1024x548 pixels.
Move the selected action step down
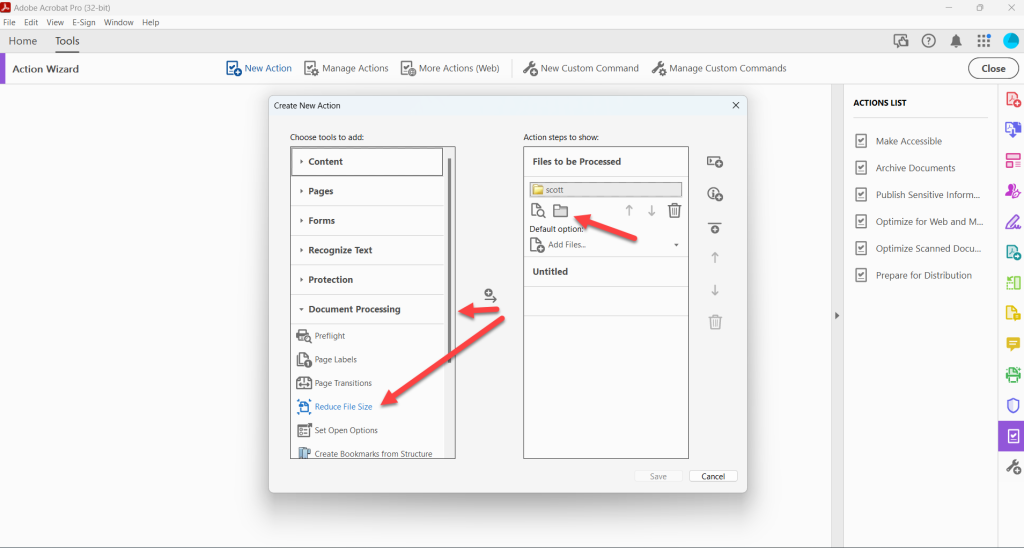[715, 290]
